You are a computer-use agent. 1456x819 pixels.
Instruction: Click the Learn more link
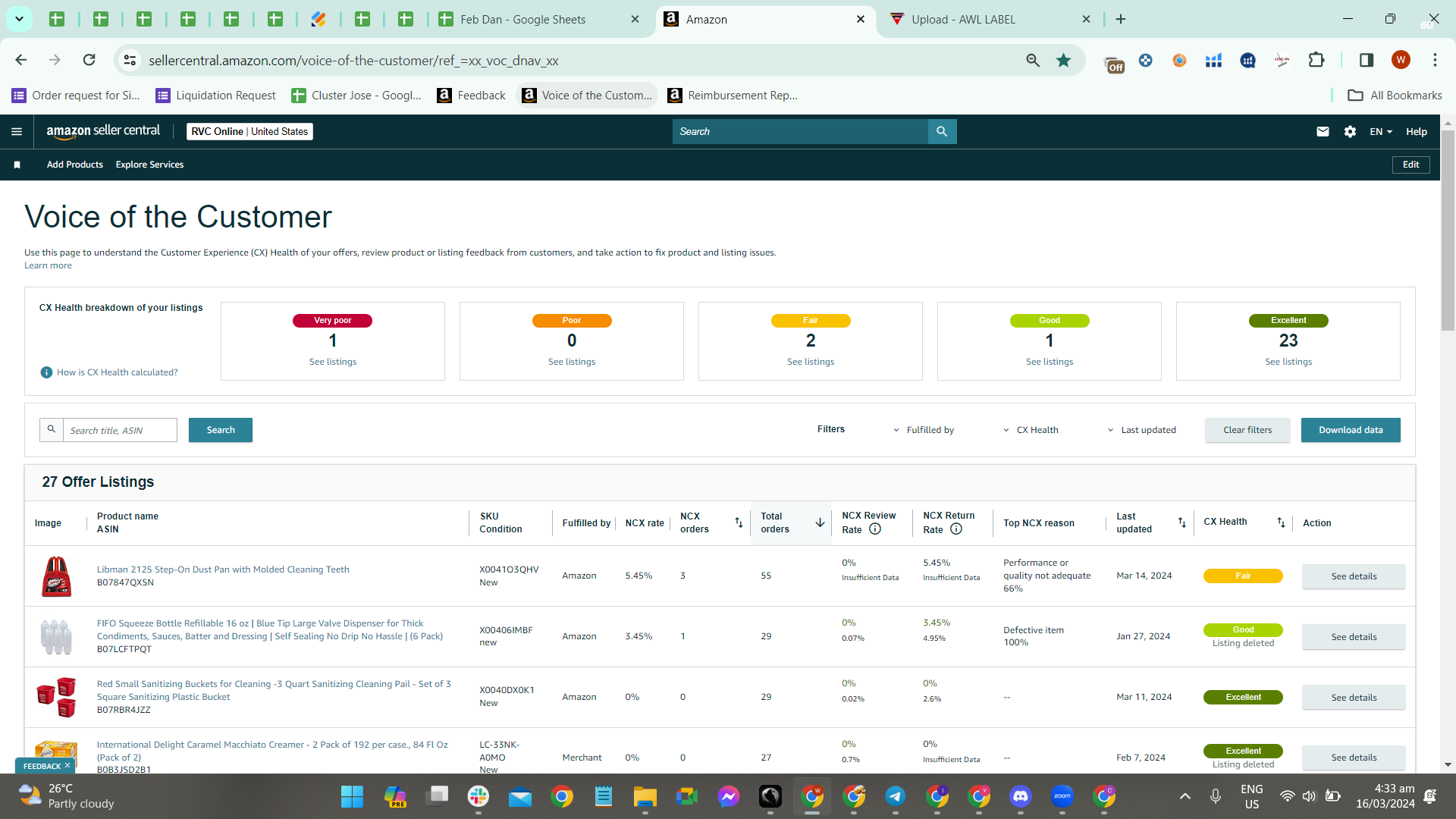tap(48, 265)
